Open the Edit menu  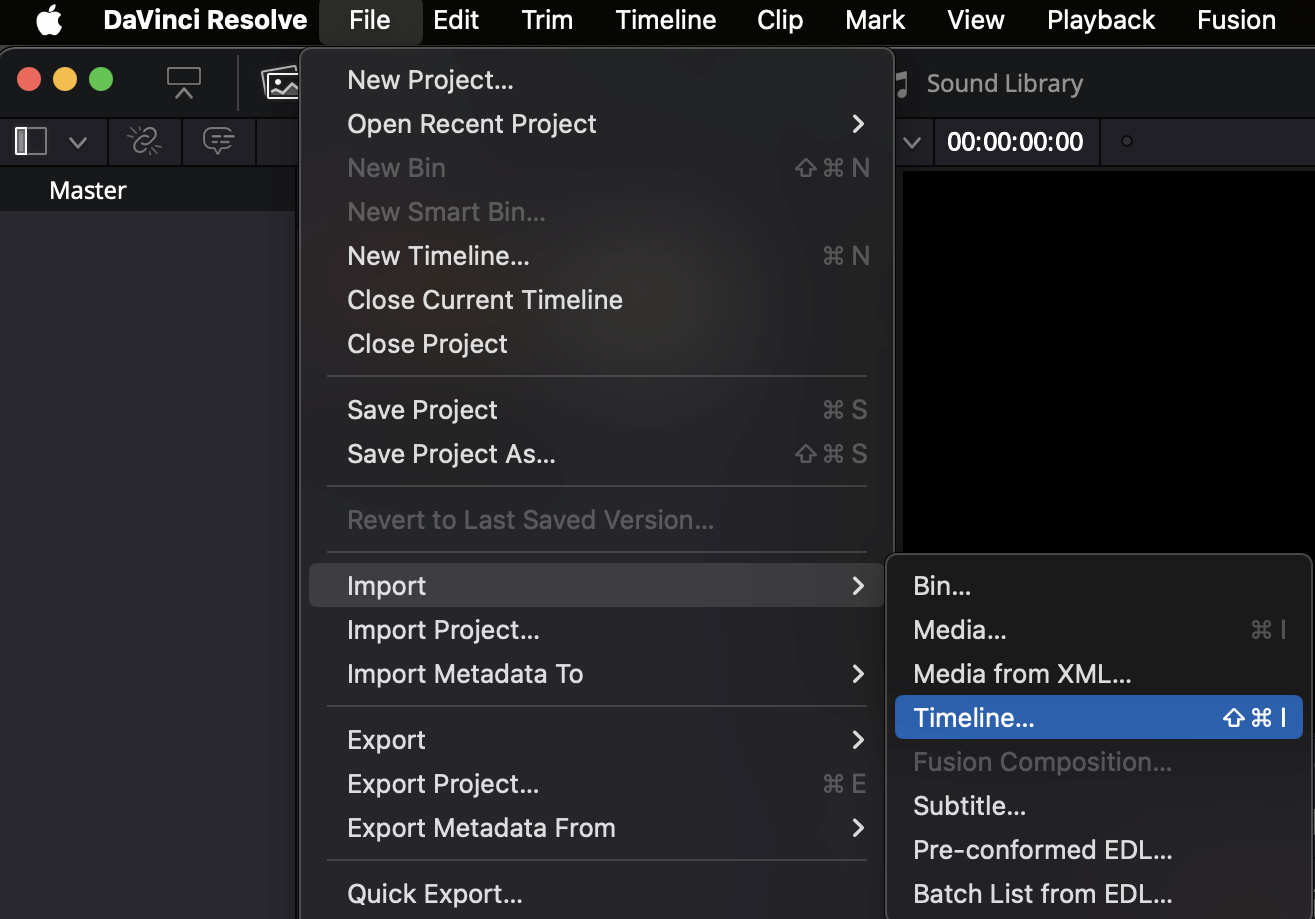coord(456,20)
